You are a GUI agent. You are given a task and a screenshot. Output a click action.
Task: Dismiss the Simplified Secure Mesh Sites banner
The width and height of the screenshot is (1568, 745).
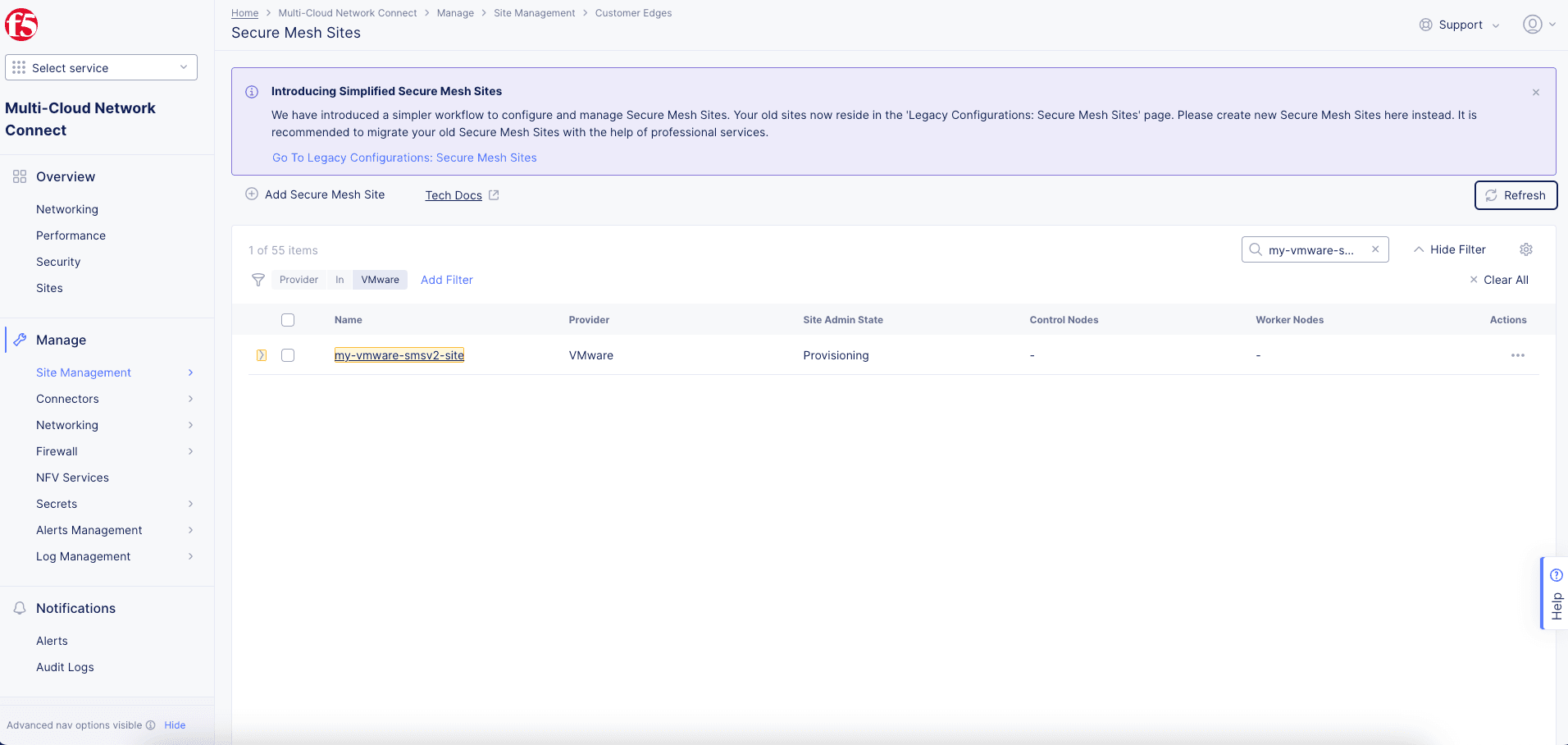click(x=1536, y=92)
